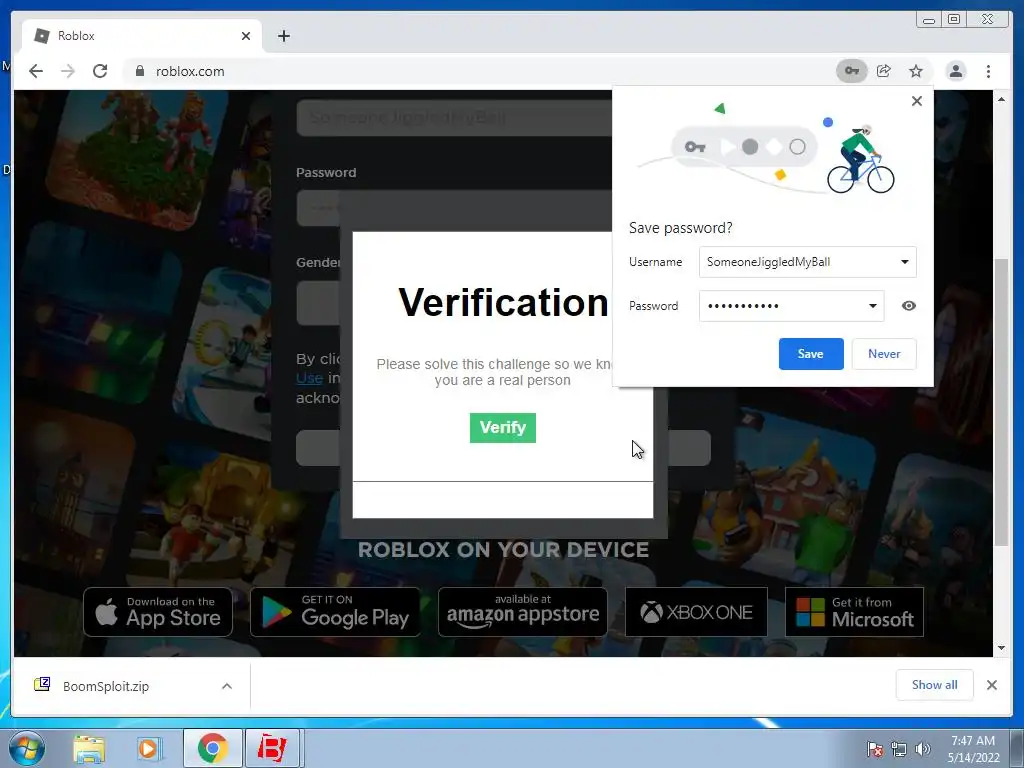Expand the BoomSploit.zip download options chevron

227,686
